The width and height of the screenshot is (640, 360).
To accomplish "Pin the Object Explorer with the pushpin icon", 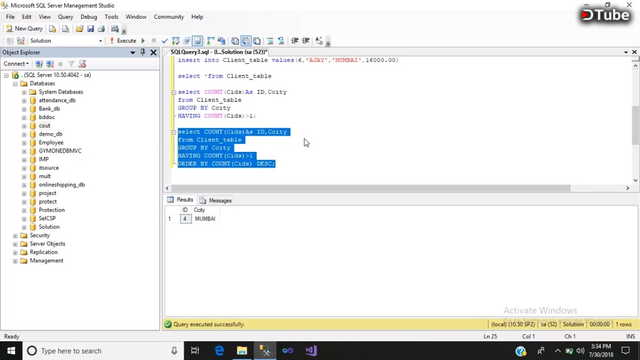I will point(143,52).
